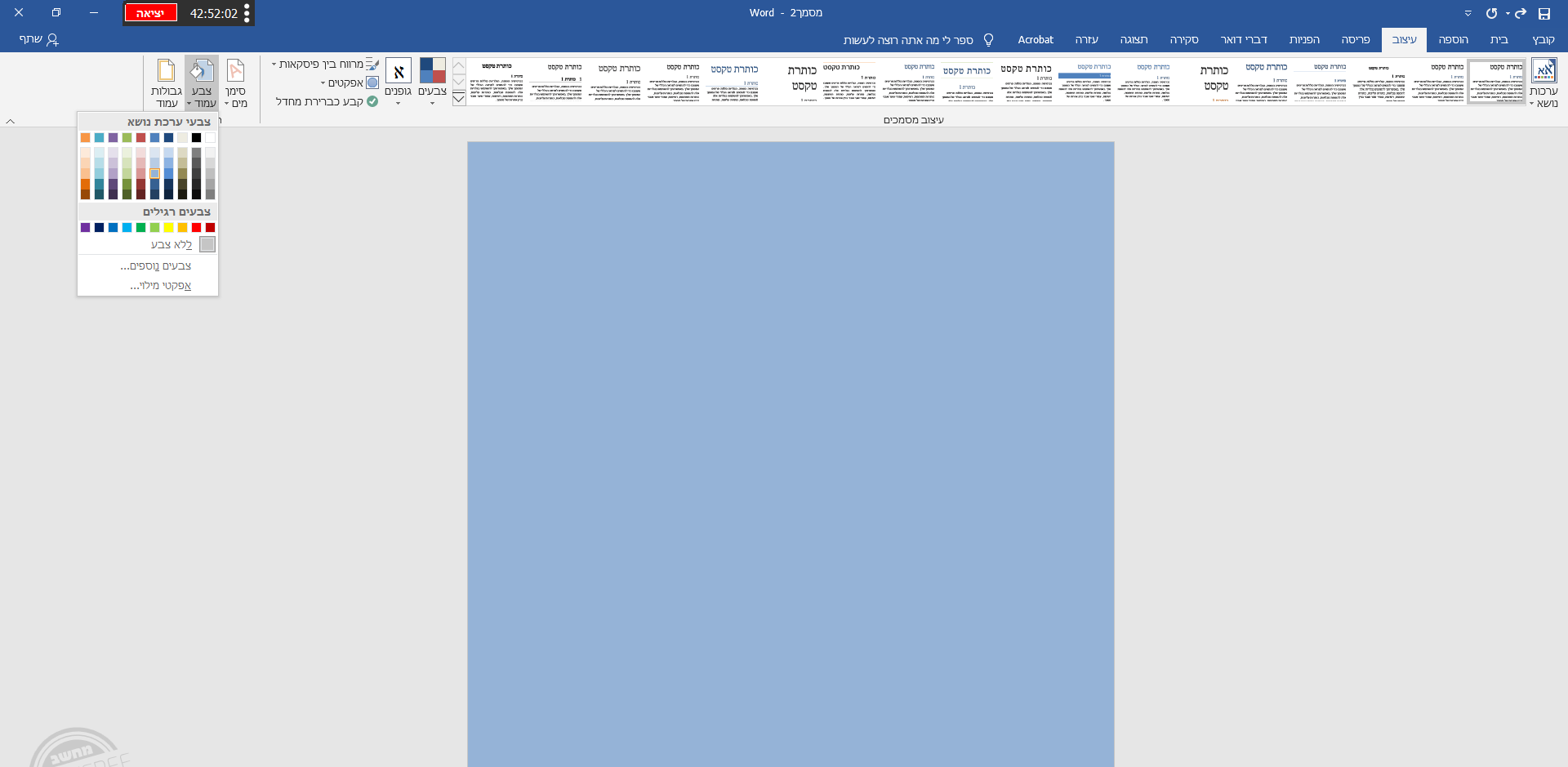Viewport: 1568px width, 767px height.
Task: Pick the orange theme color in top row
Action: click(x=85, y=137)
